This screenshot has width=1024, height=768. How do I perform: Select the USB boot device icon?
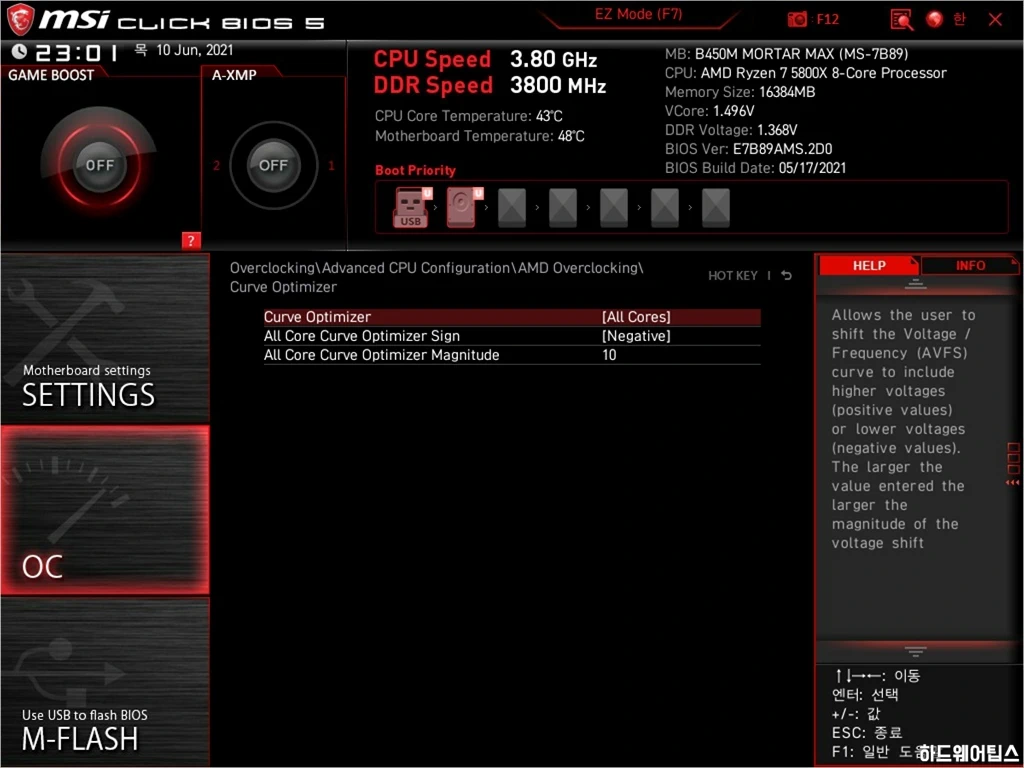[412, 207]
